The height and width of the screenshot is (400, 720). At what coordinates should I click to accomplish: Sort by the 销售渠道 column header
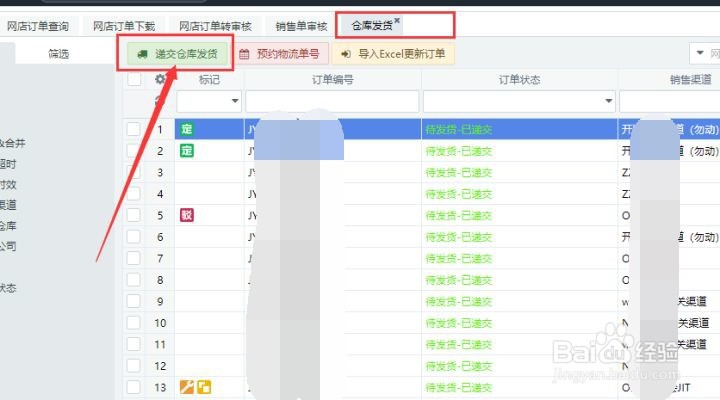point(690,79)
